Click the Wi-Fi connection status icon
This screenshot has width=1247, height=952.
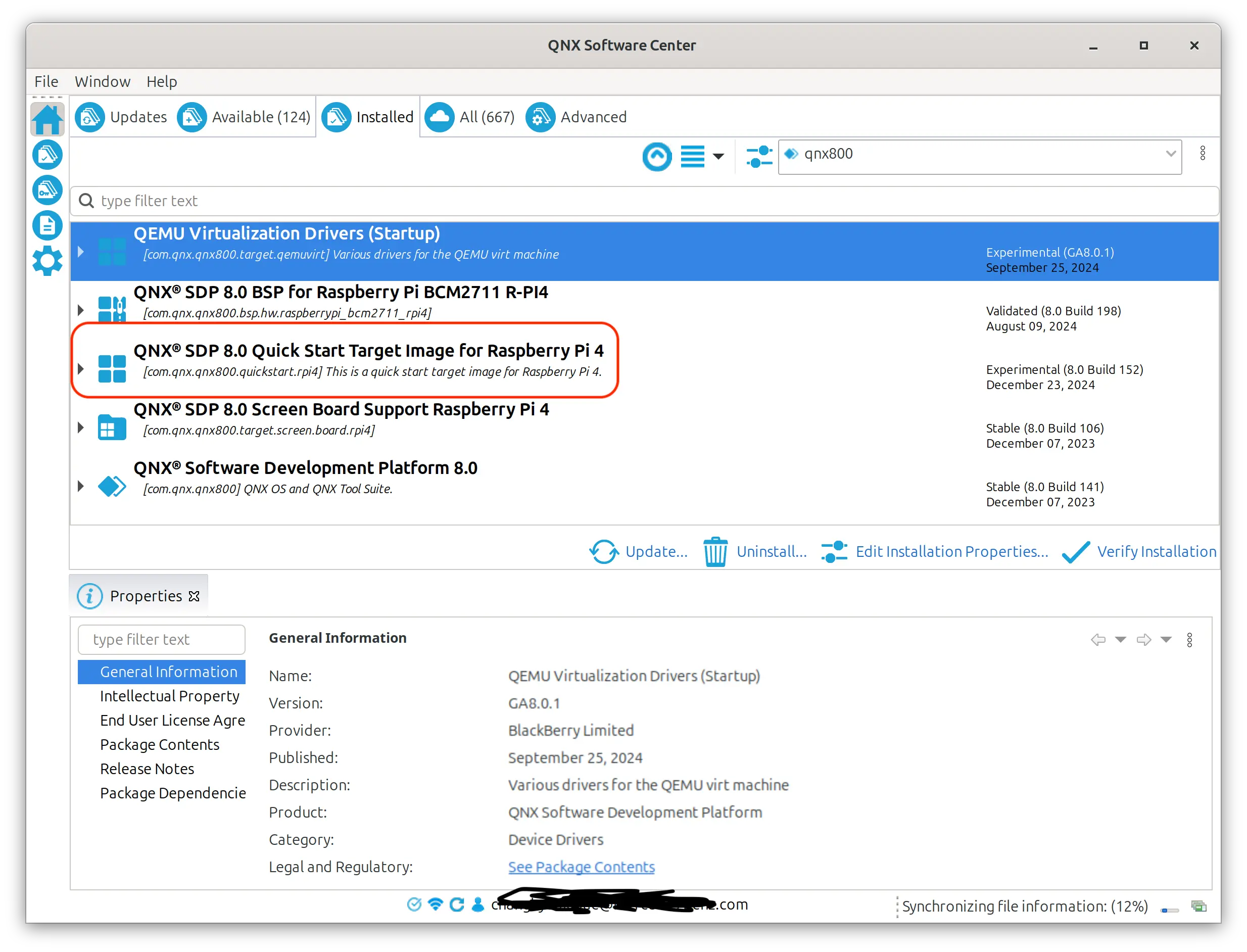coord(435,905)
